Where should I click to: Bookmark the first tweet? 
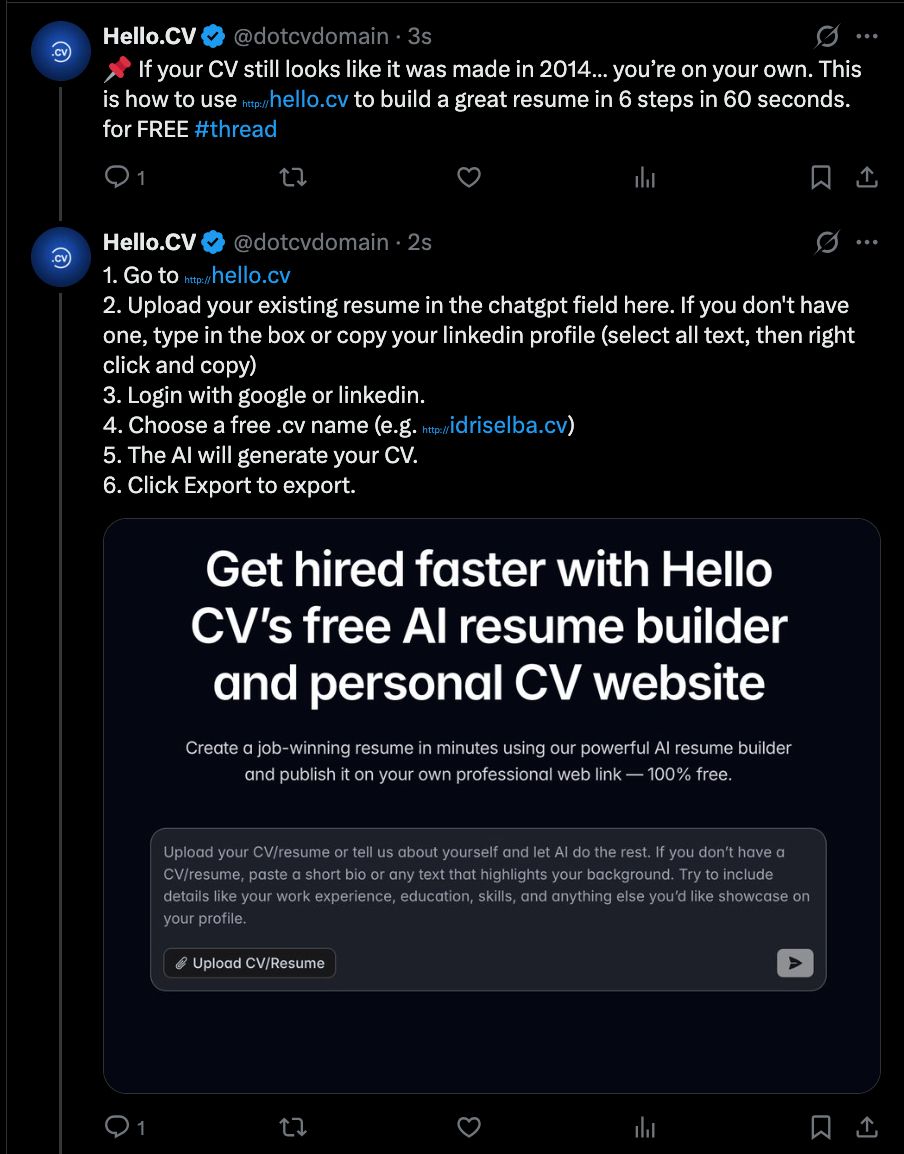820,178
